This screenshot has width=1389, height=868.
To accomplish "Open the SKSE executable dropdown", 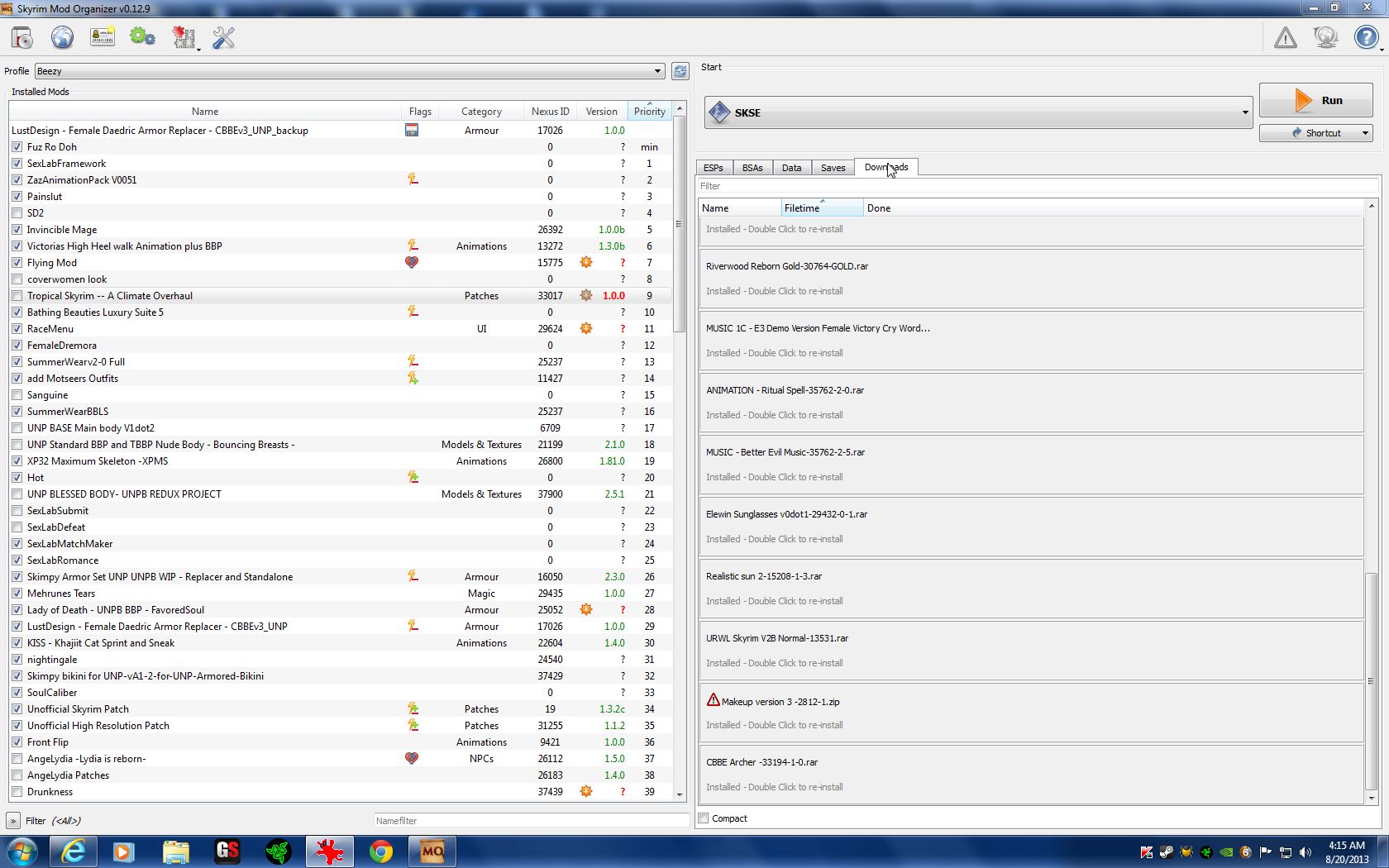I will pos(1244,112).
